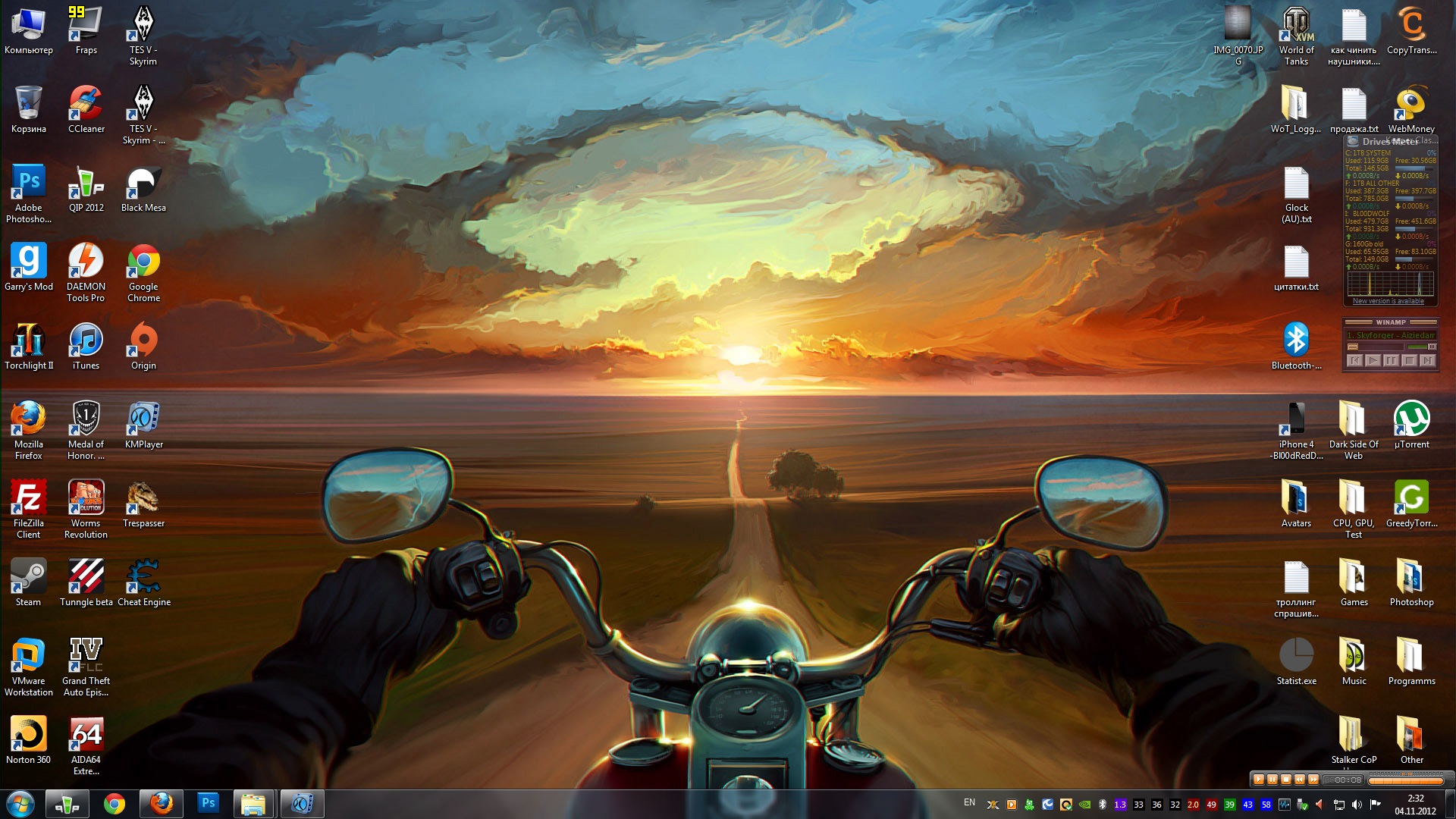Select the Корзина recycle bin

click(x=29, y=109)
